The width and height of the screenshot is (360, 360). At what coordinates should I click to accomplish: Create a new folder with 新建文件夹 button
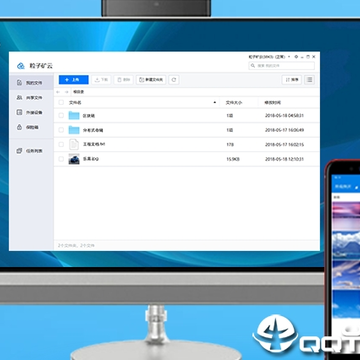coord(151,80)
